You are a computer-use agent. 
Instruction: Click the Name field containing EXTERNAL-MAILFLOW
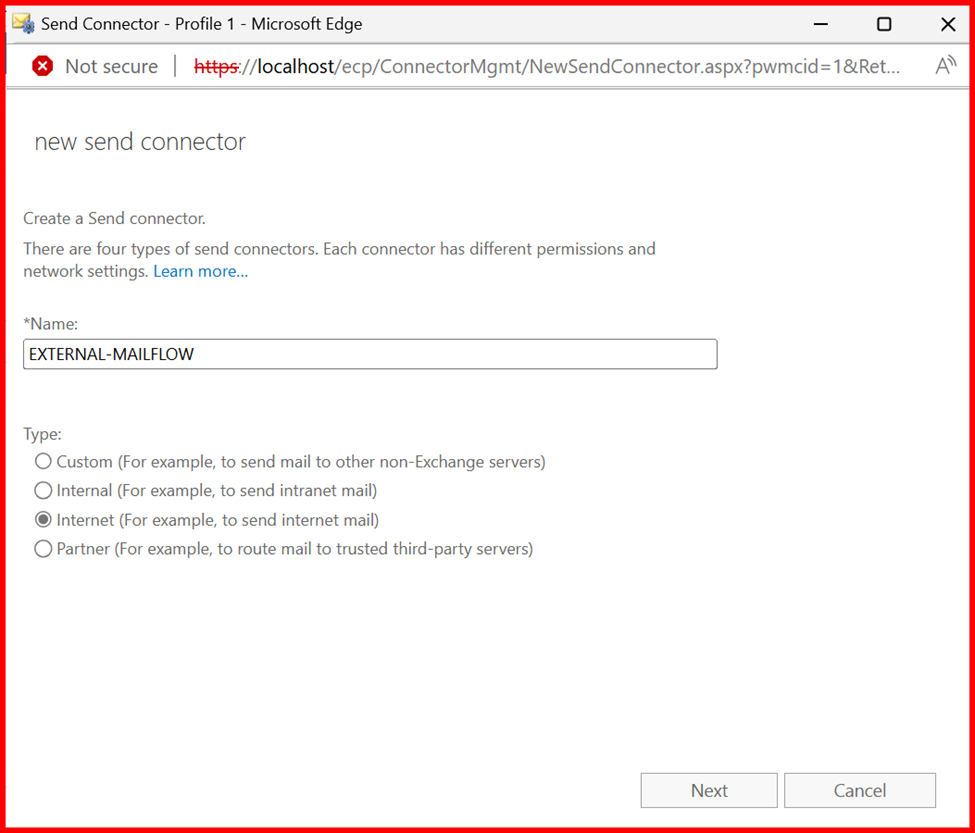click(370, 354)
